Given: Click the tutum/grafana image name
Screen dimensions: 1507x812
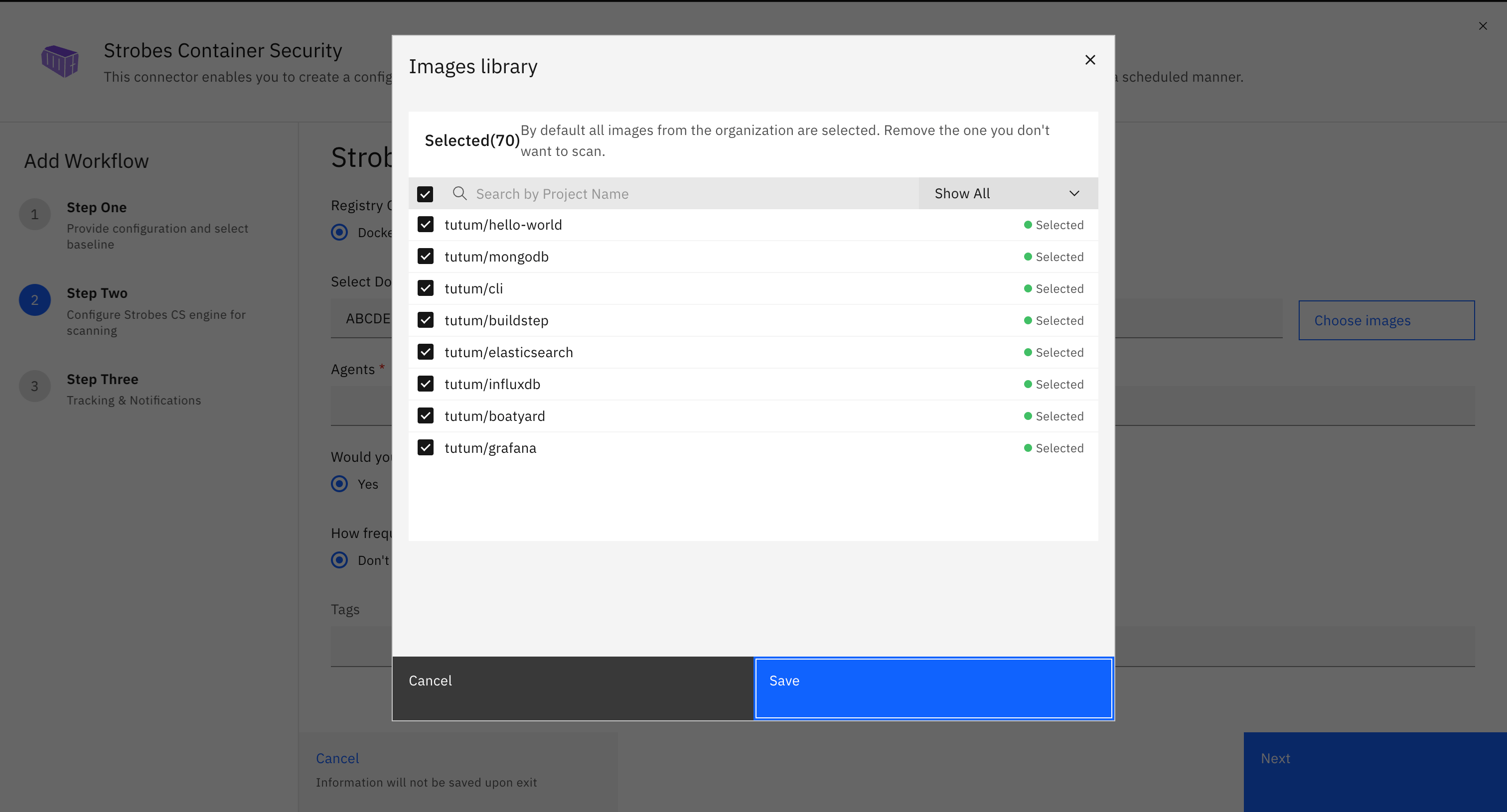Looking at the screenshot, I should (490, 448).
